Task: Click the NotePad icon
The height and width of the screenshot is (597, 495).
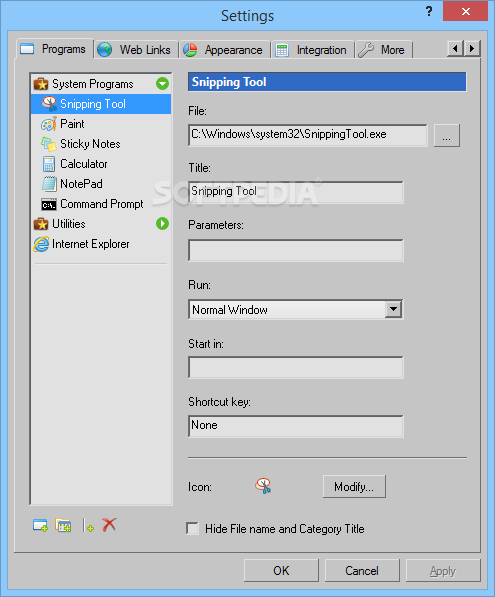Action: 49,184
